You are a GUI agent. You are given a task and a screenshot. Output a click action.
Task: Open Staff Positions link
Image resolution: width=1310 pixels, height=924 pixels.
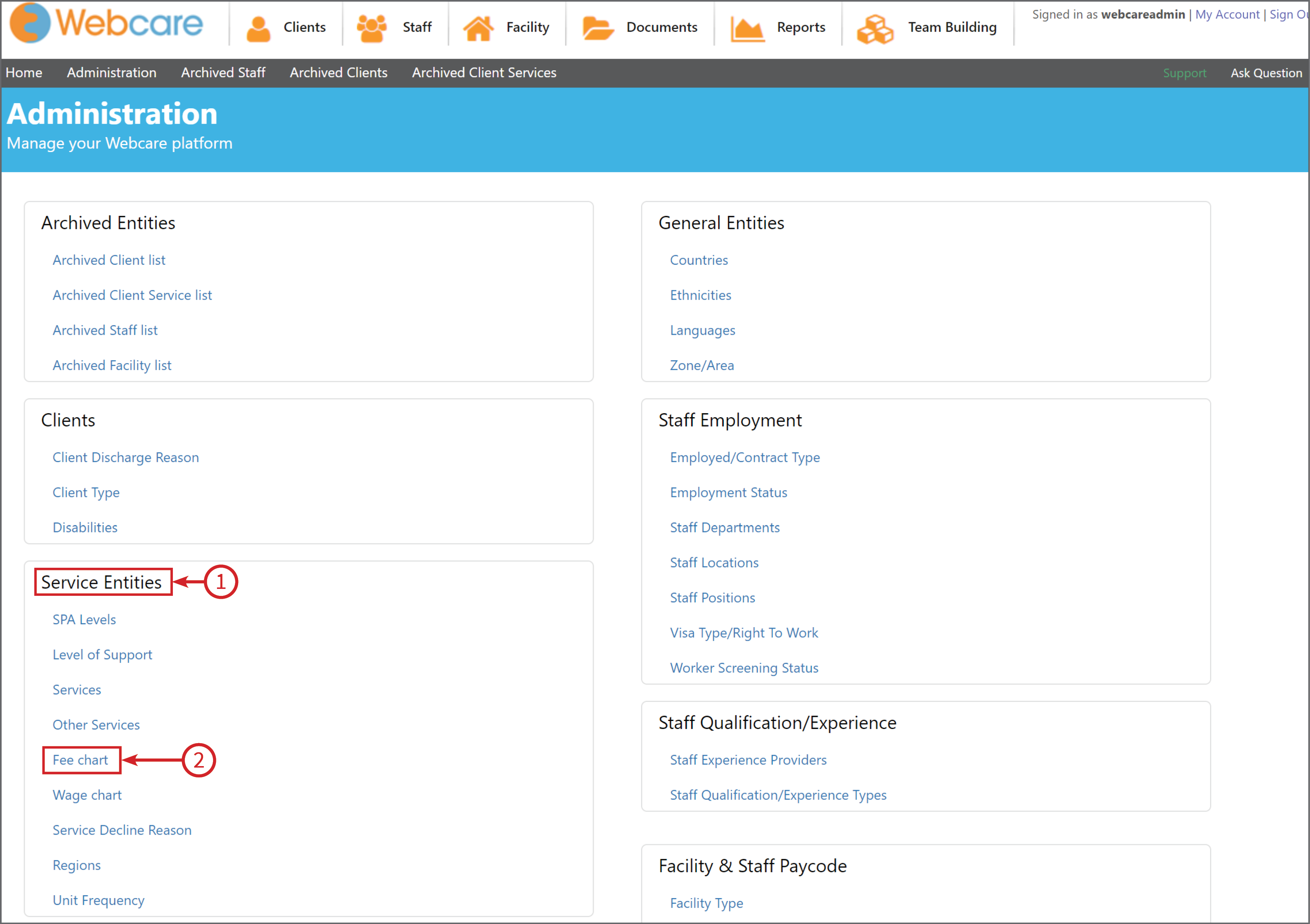pyautogui.click(x=713, y=598)
